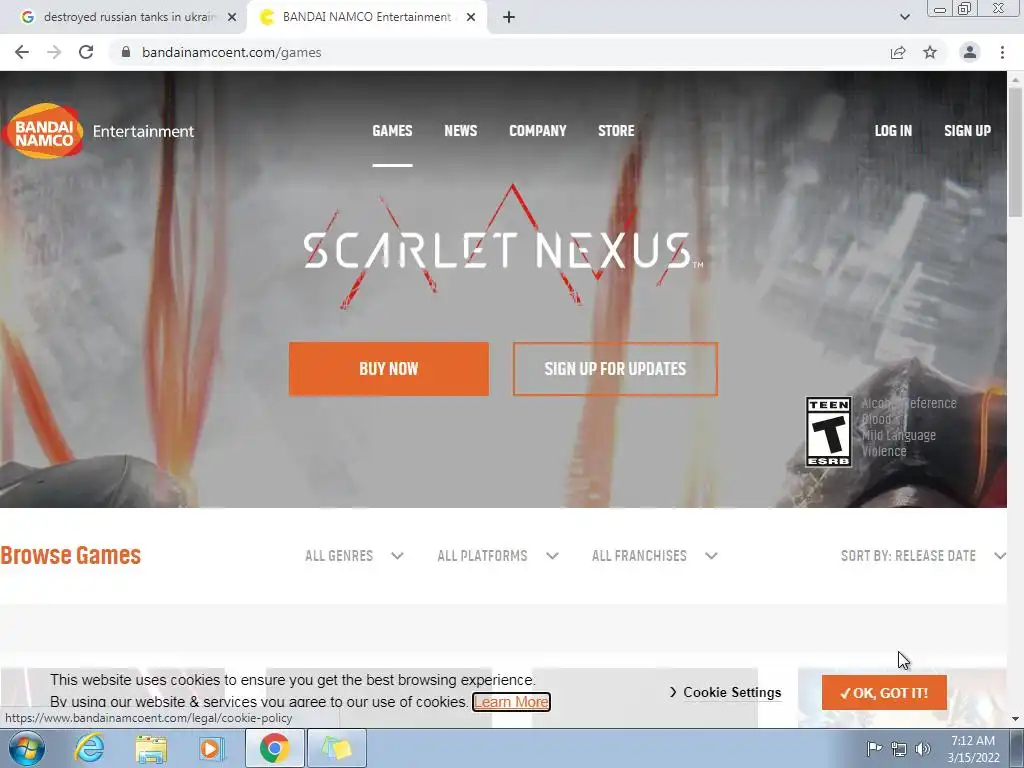This screenshot has width=1024, height=768.
Task: Click the page vertical scrollbar thumb
Action: coord(1016,151)
